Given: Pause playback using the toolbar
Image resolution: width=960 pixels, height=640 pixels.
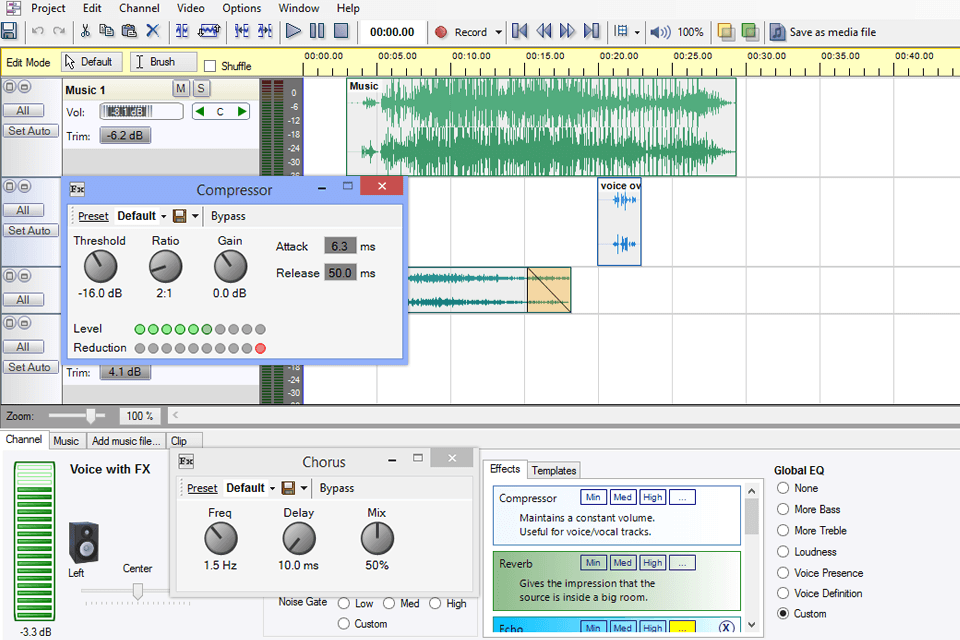Looking at the screenshot, I should (317, 32).
